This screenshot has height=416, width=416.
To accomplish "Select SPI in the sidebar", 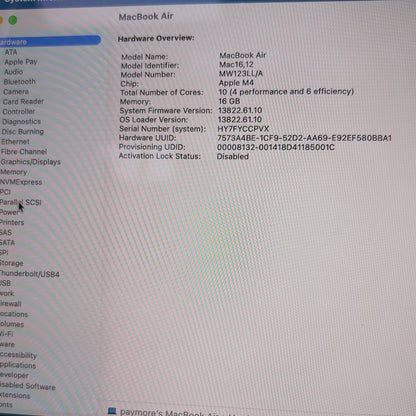I will click(x=4, y=252).
